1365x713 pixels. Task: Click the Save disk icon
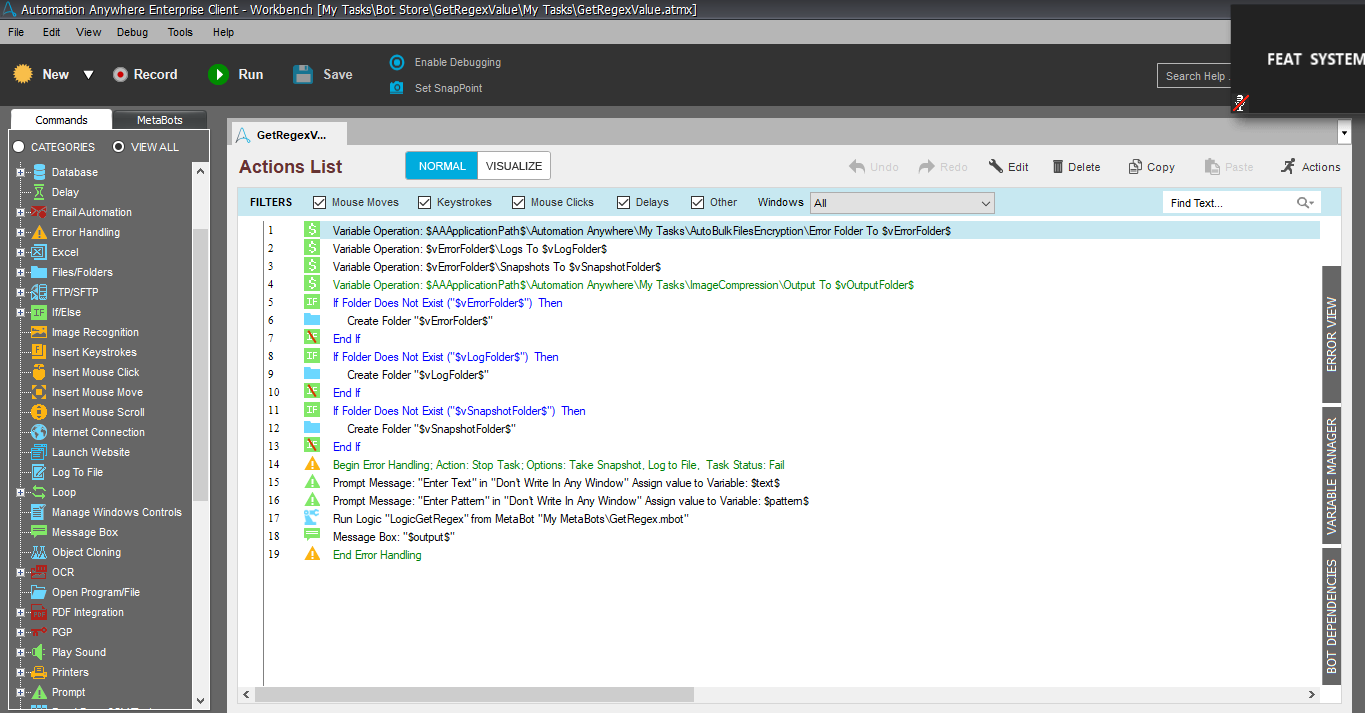pyautogui.click(x=304, y=75)
